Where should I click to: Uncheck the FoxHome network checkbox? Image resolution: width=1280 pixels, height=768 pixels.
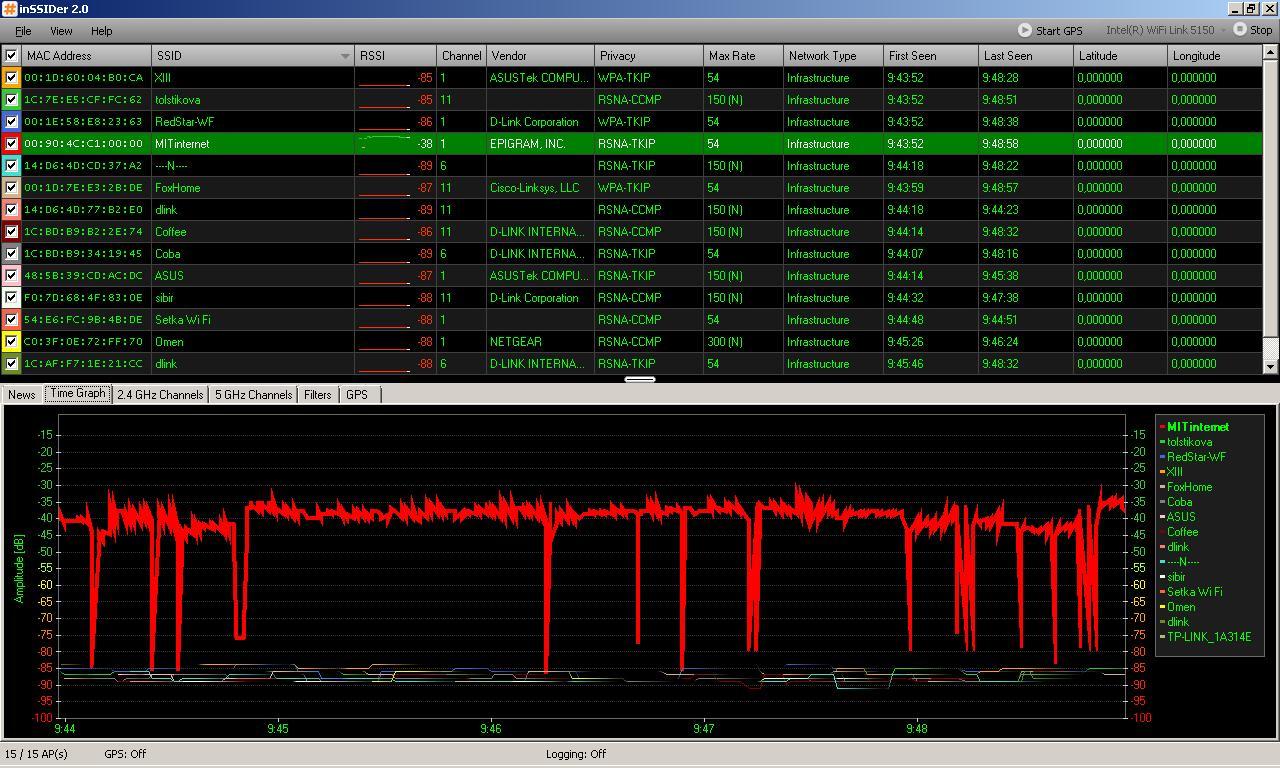click(x=11, y=187)
